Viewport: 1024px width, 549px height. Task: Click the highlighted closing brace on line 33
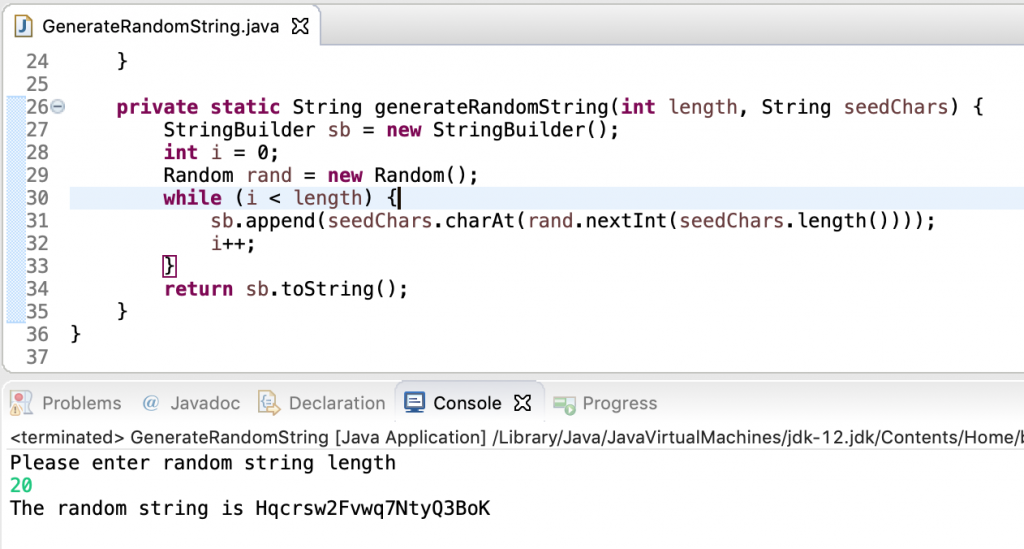coord(169,266)
